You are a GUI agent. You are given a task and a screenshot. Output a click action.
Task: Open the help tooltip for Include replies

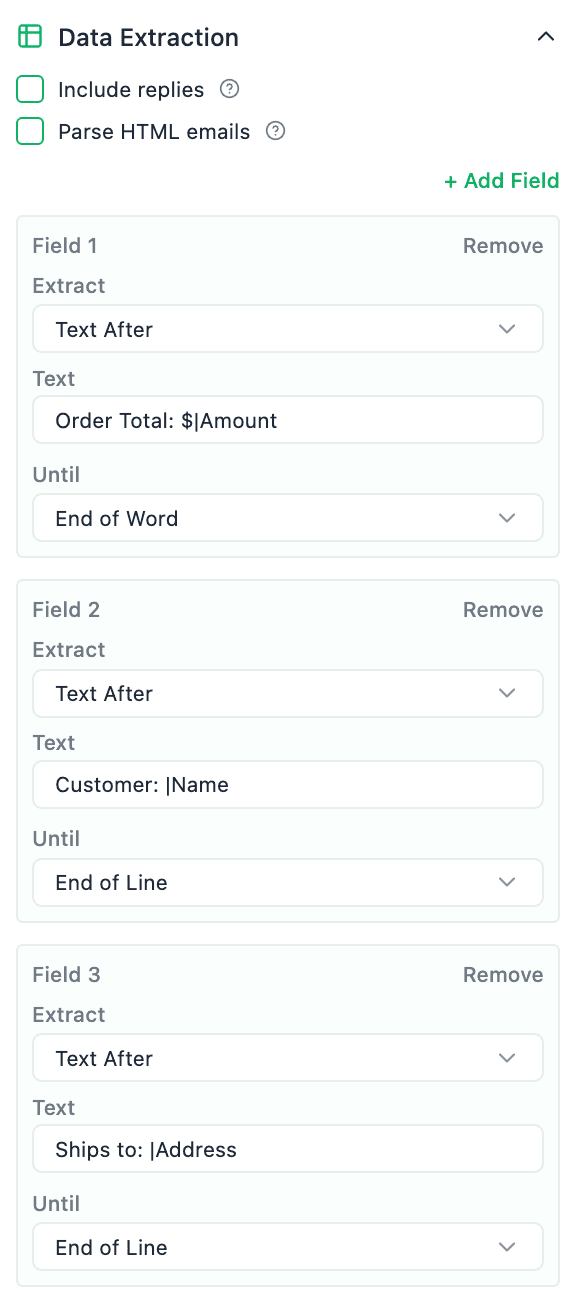pos(229,89)
